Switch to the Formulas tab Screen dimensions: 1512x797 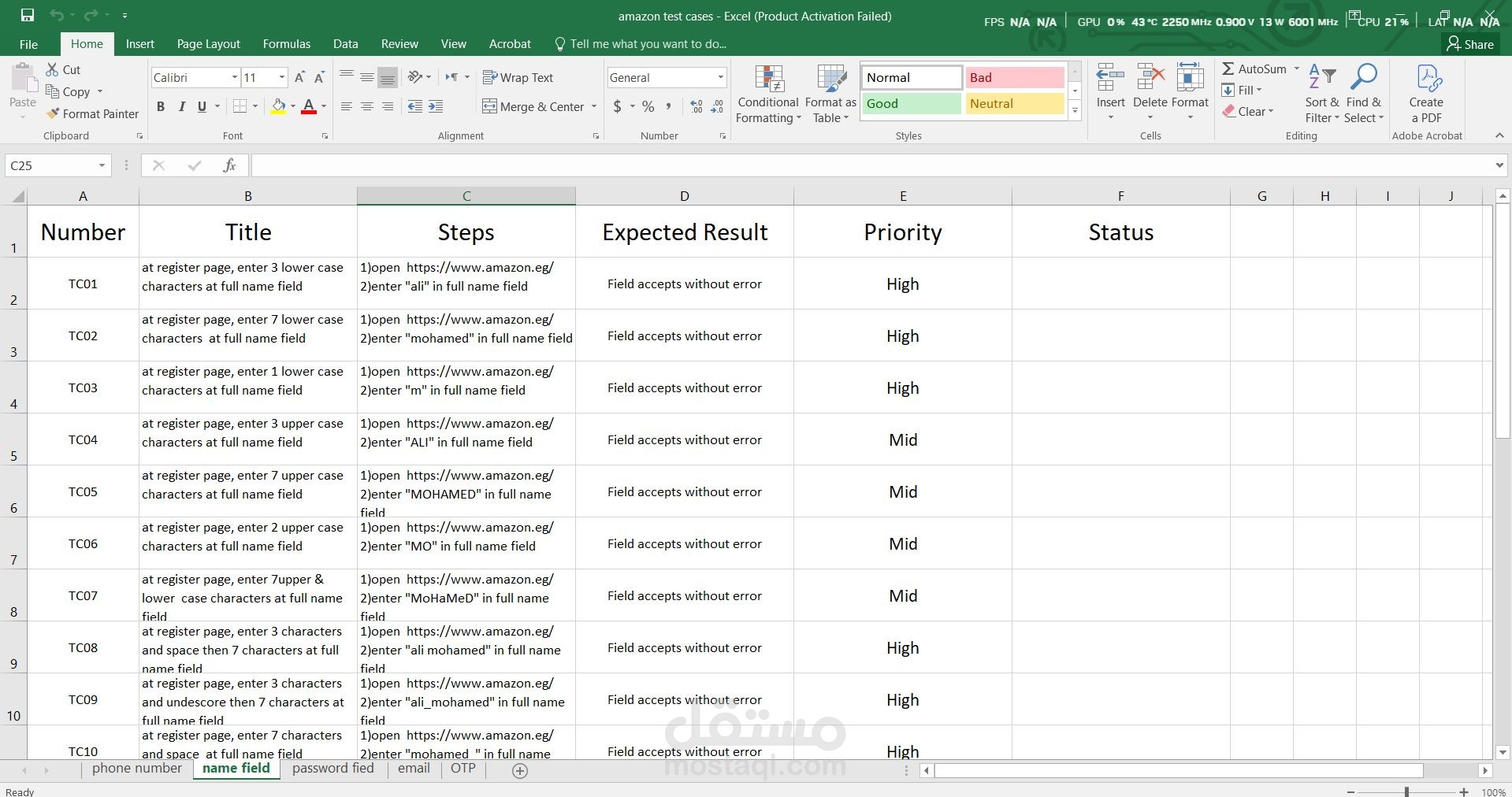click(286, 44)
